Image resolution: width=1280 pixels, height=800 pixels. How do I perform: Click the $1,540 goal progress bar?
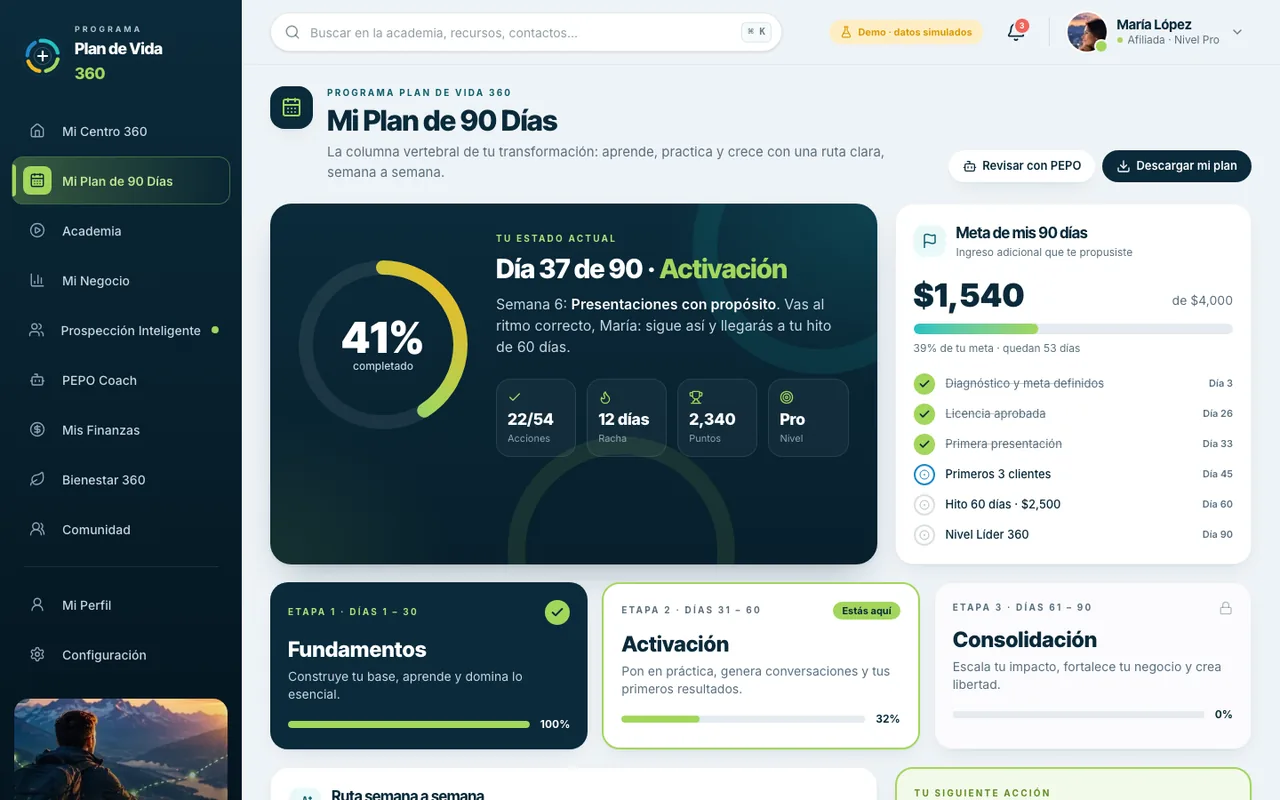pos(1073,329)
